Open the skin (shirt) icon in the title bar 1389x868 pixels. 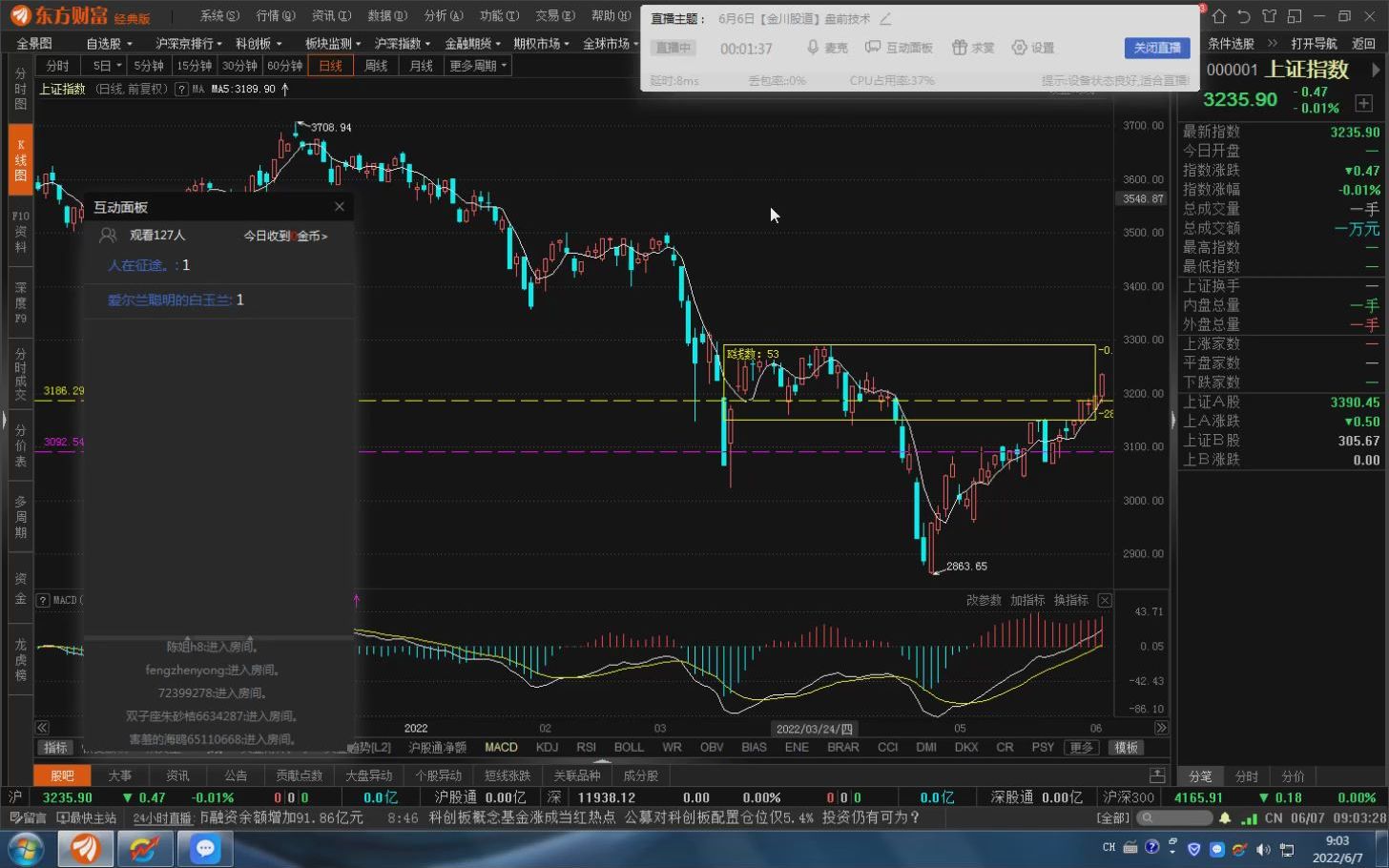point(1269,16)
